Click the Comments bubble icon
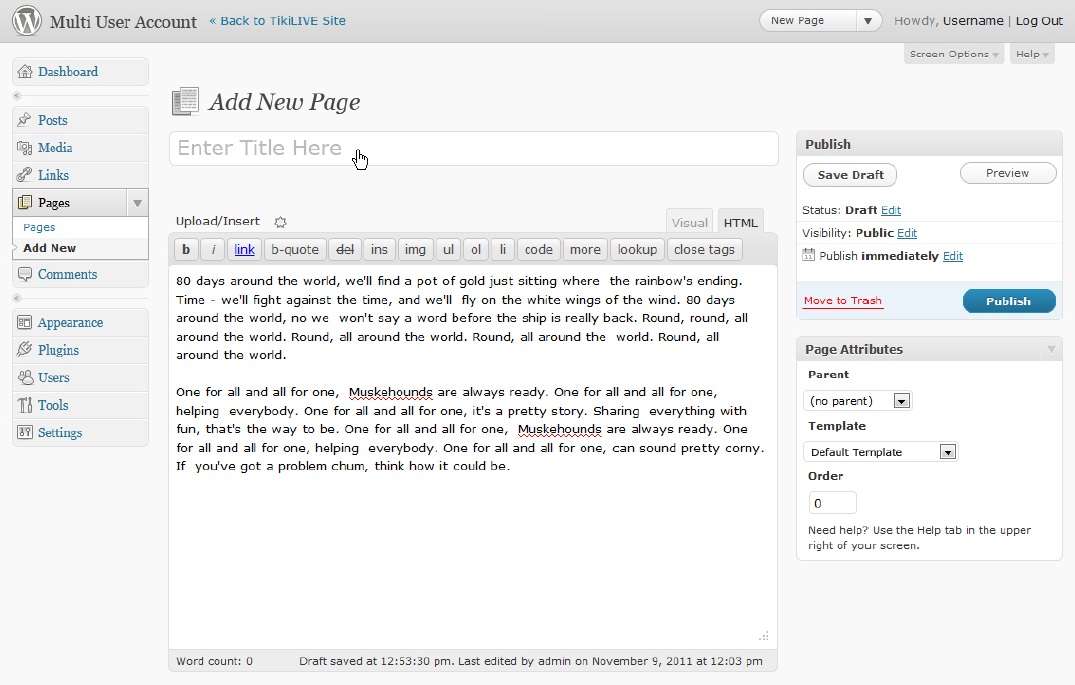The image size is (1075, 685). click(25, 274)
